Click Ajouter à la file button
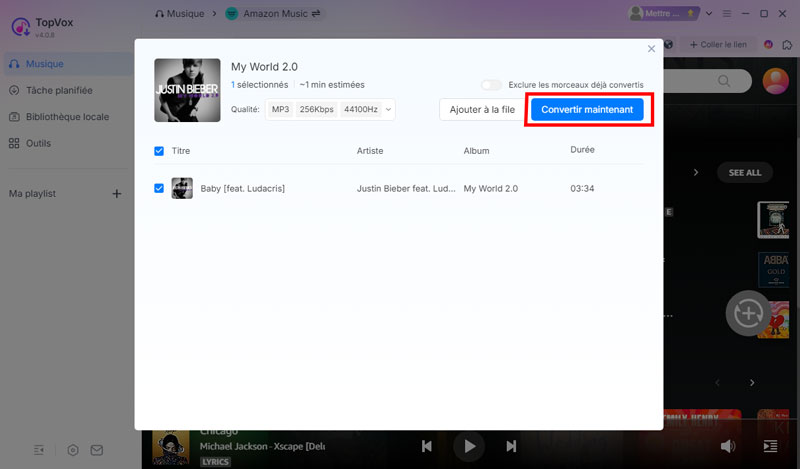800x469 pixels. pos(482,110)
